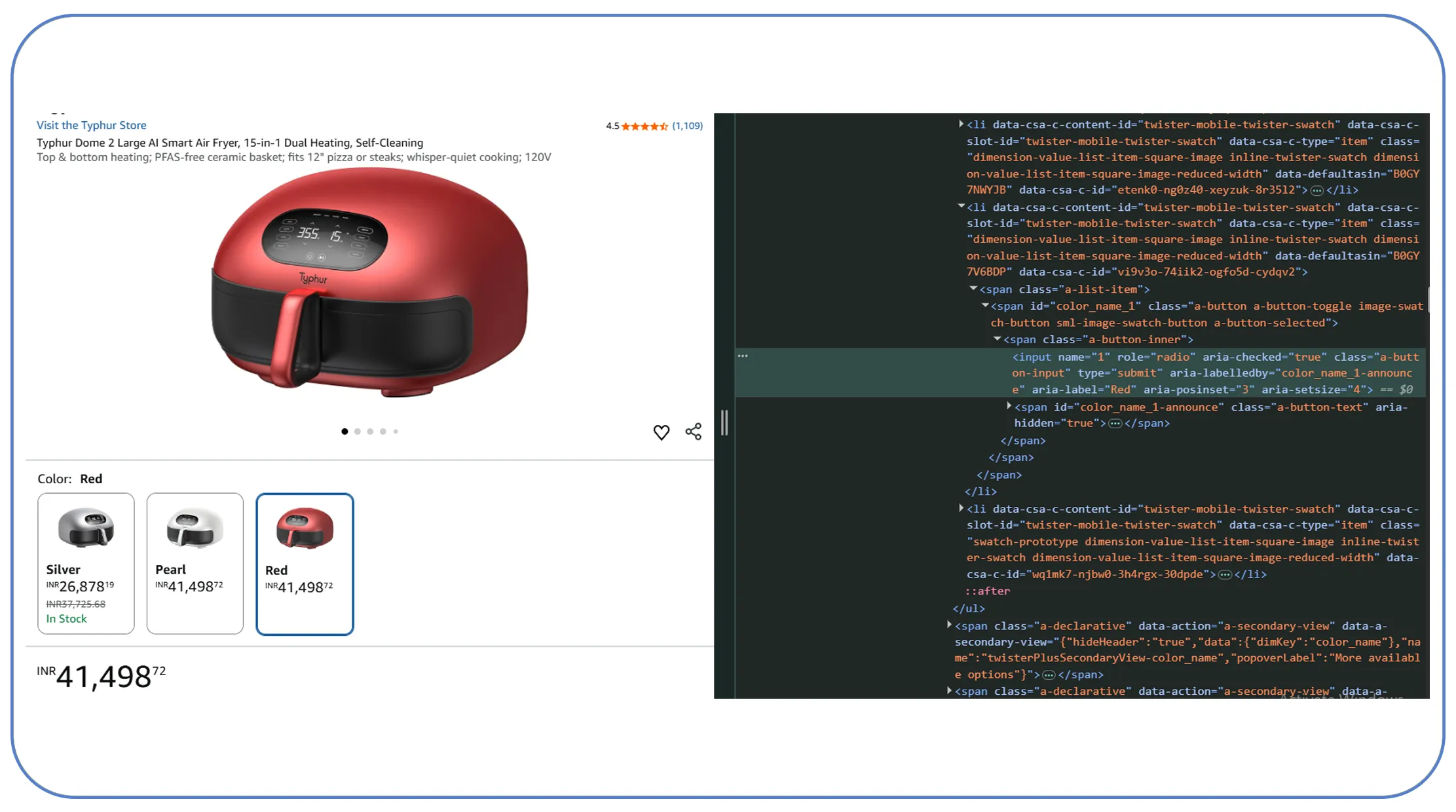Collapse the span class a-list-item node

(x=973, y=289)
